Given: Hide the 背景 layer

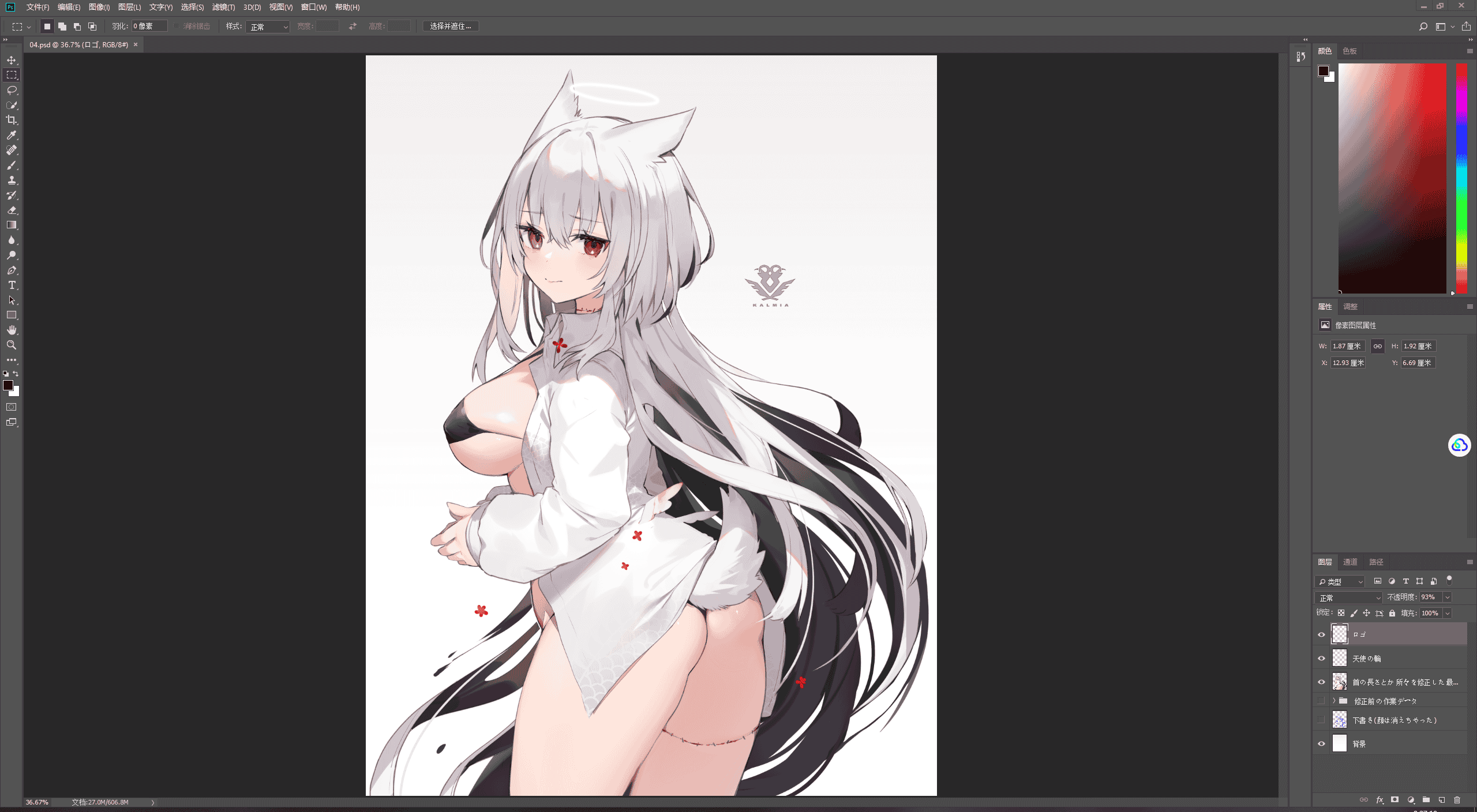Looking at the screenshot, I should click(1321, 743).
